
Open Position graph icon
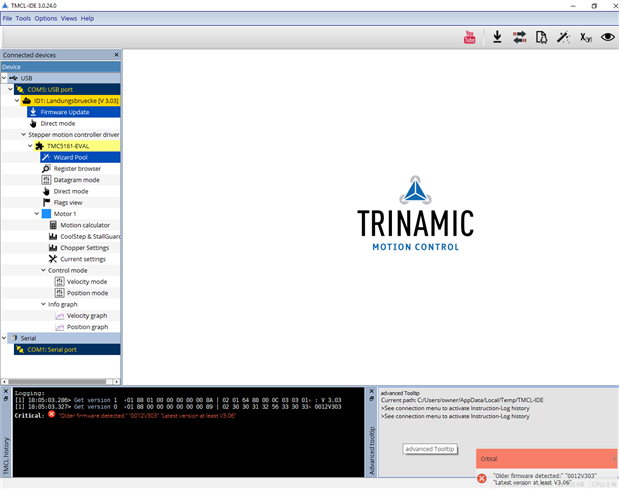click(x=60, y=327)
